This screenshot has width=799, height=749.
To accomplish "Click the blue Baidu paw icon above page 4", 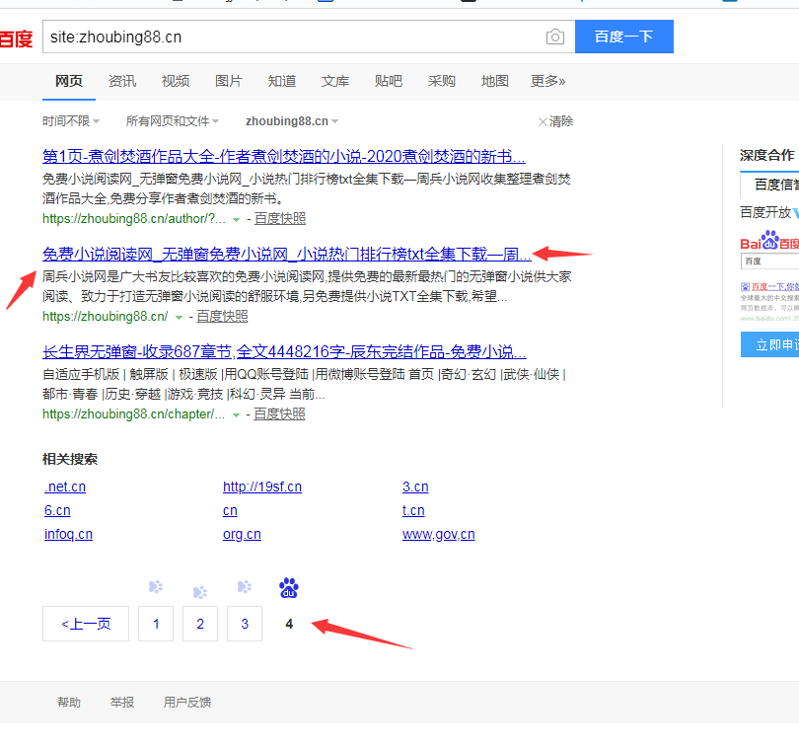I will click(289, 588).
